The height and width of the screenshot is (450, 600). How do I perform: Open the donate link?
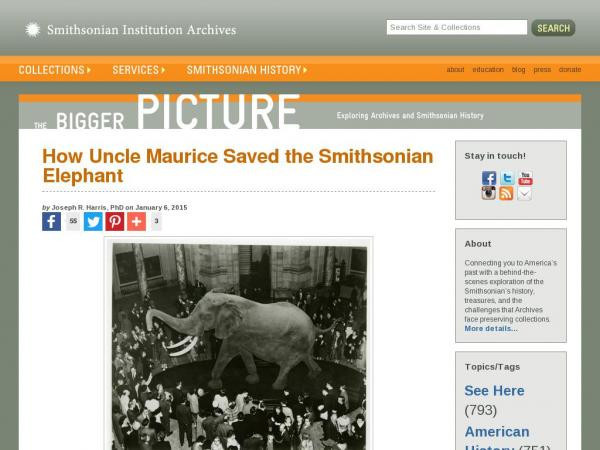pos(570,70)
